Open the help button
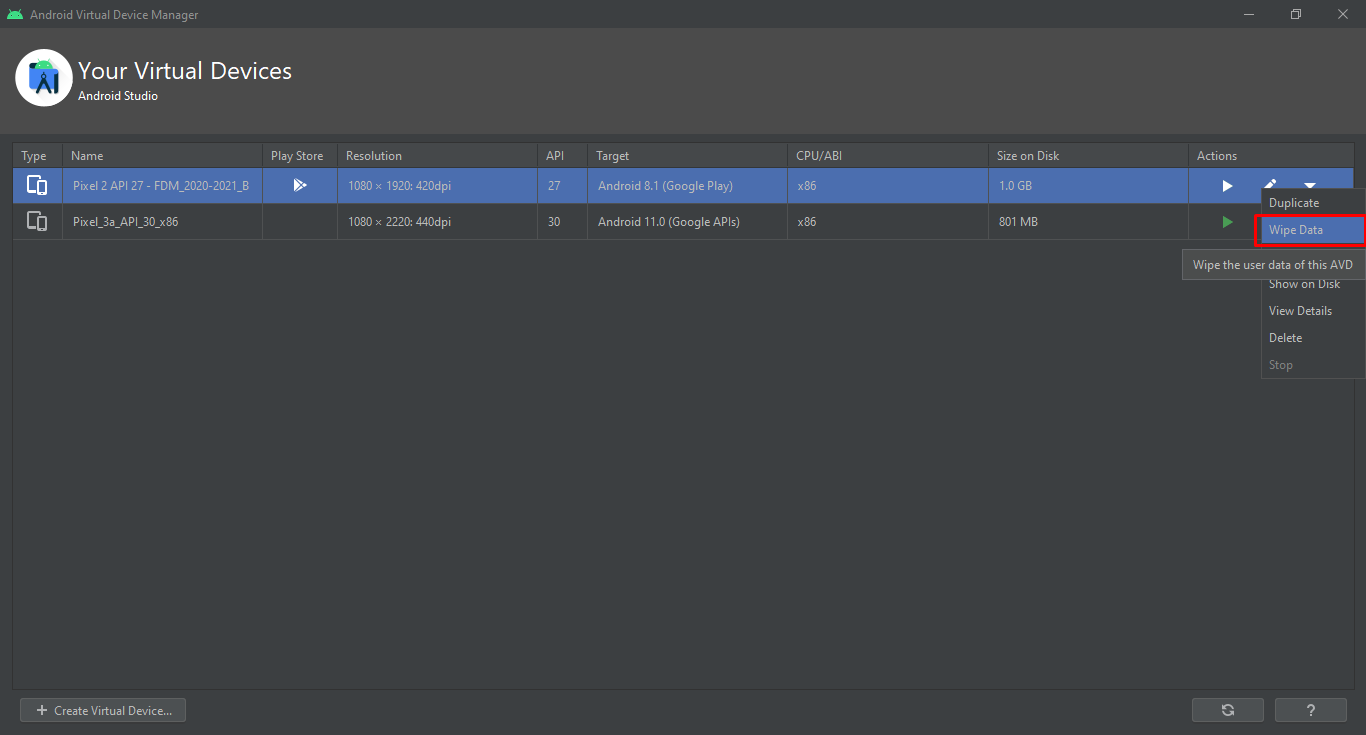The height and width of the screenshot is (735, 1366). click(1311, 710)
